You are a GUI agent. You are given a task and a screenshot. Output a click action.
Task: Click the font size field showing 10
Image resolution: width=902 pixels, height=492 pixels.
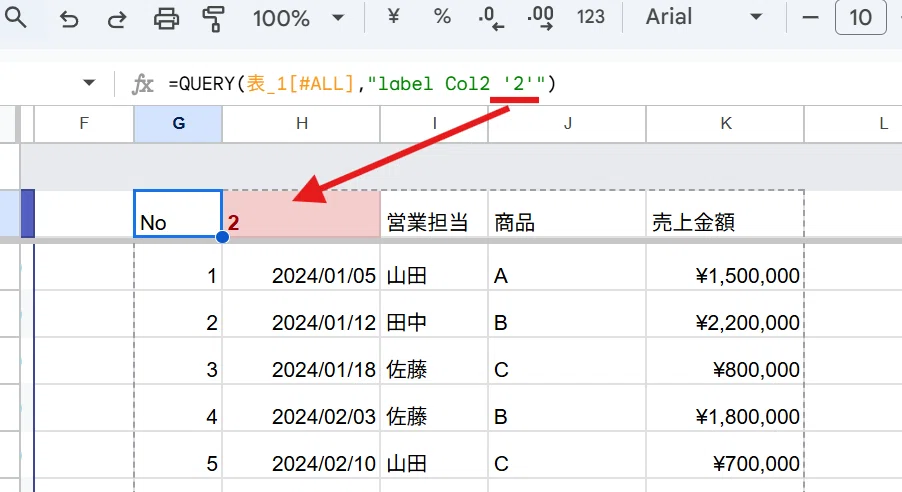(861, 17)
